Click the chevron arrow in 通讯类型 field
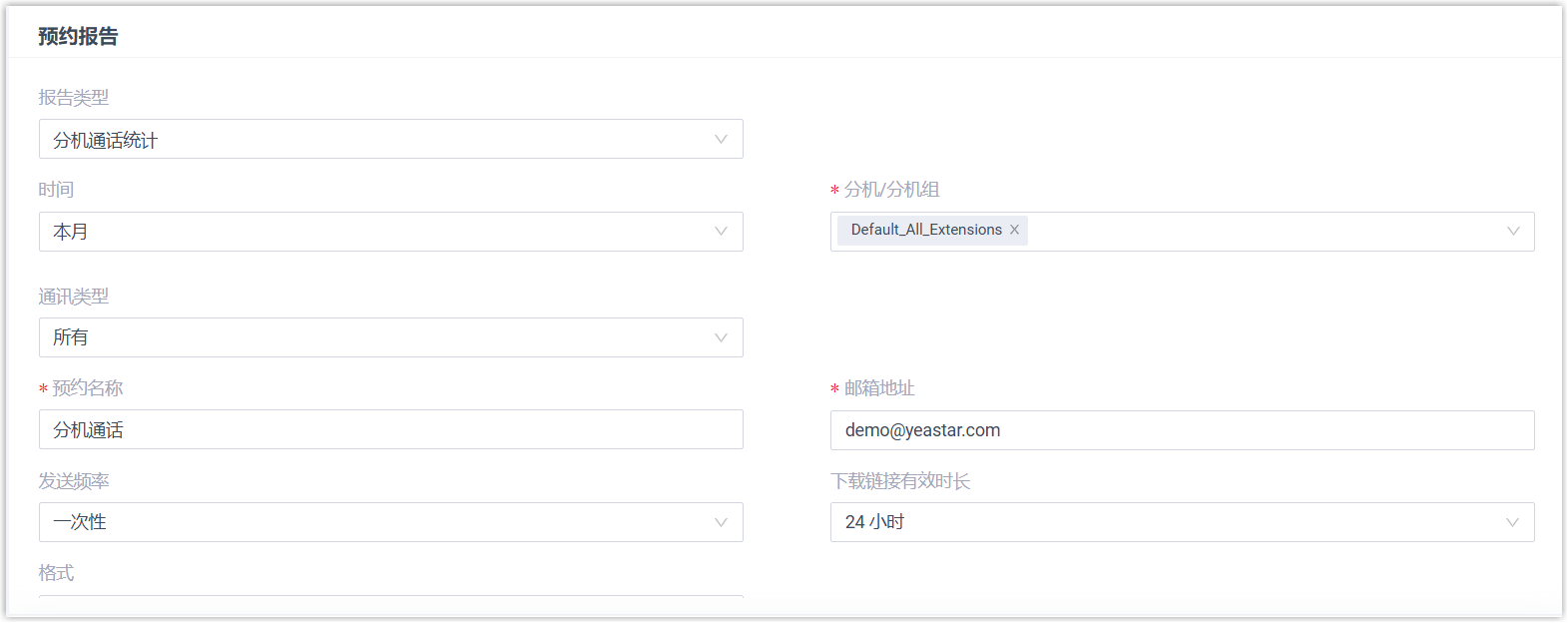This screenshot has height=623, width=1568. coord(721,337)
